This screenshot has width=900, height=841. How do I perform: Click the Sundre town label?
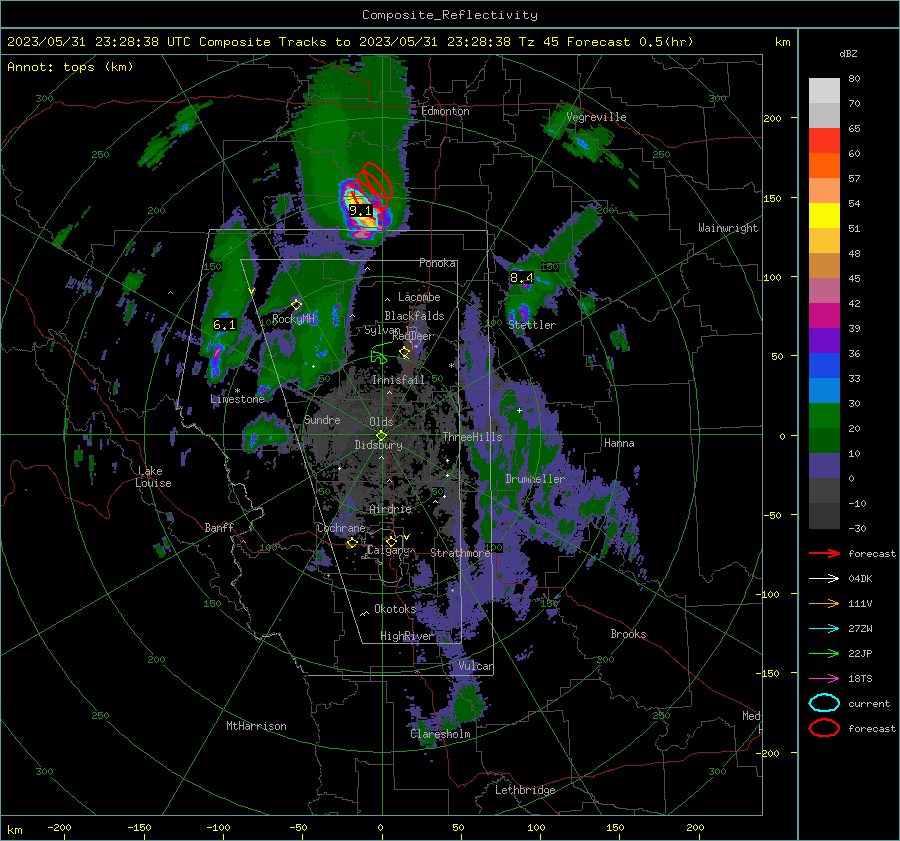coord(322,420)
